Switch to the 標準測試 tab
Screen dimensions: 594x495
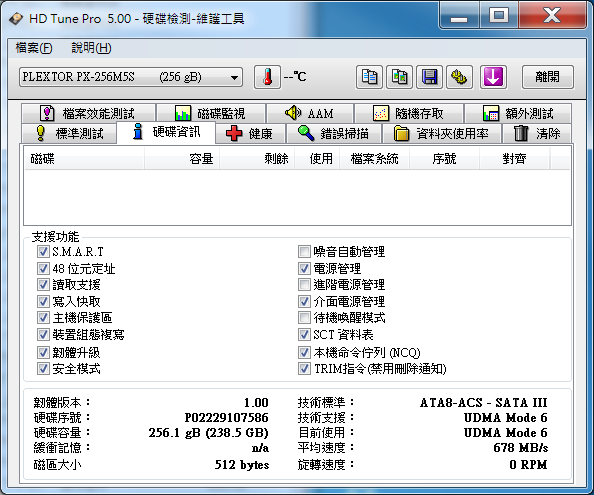(x=69, y=133)
